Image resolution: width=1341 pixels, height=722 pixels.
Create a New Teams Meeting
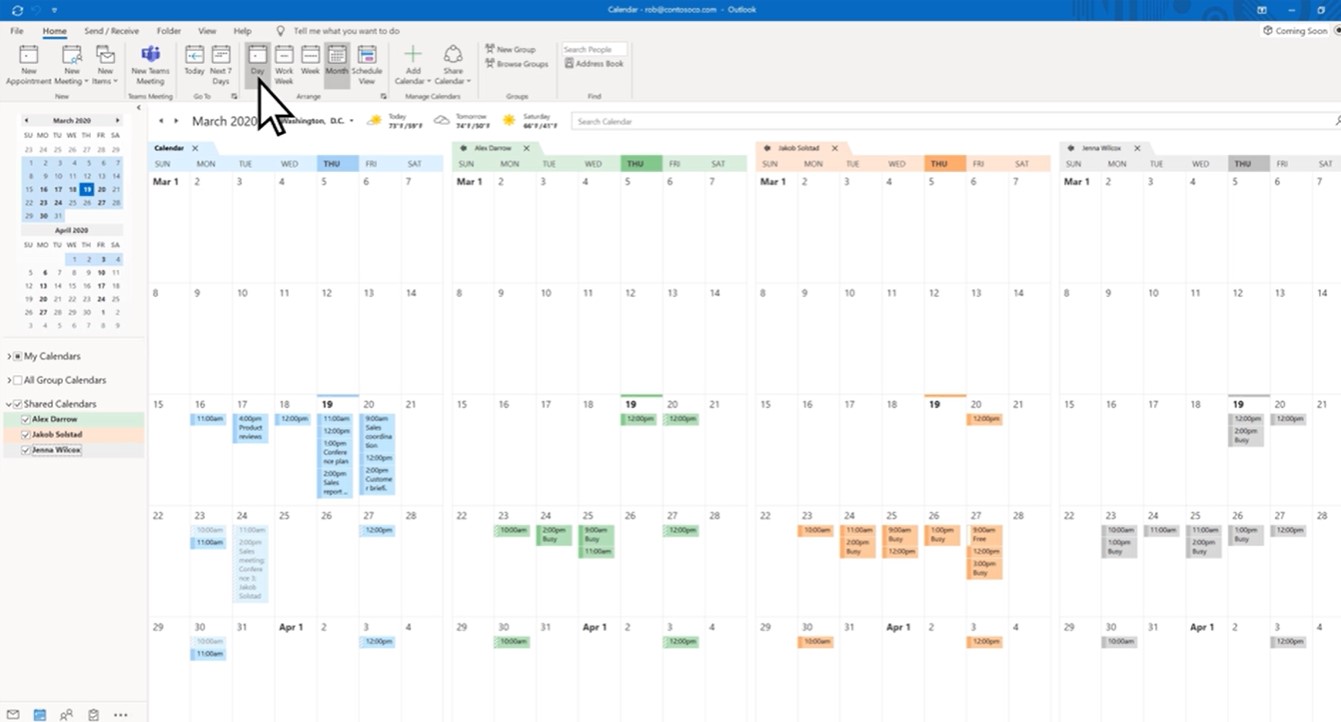[x=150, y=62]
